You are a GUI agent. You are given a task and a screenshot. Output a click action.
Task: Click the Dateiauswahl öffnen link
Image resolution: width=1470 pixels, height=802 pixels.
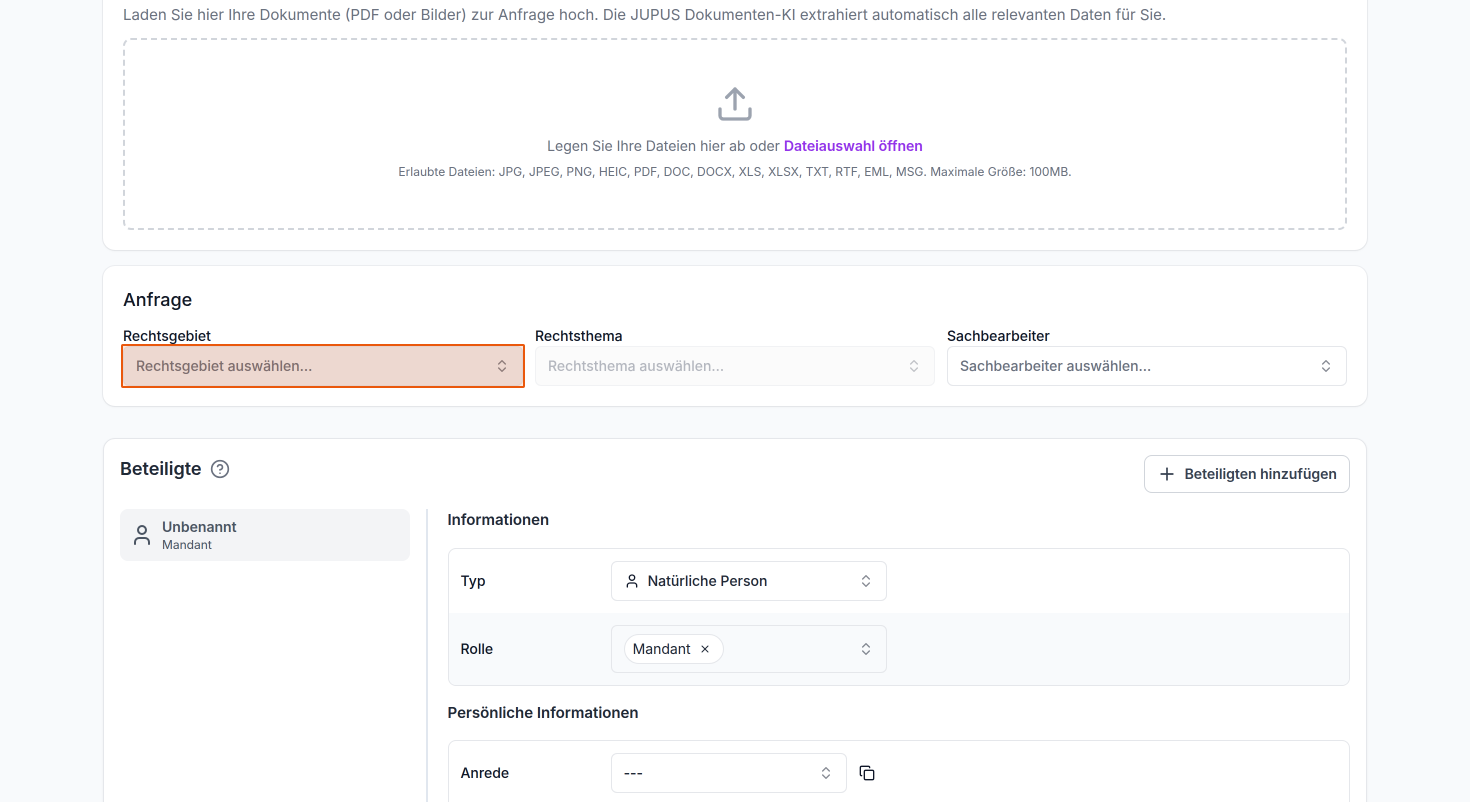(x=853, y=146)
